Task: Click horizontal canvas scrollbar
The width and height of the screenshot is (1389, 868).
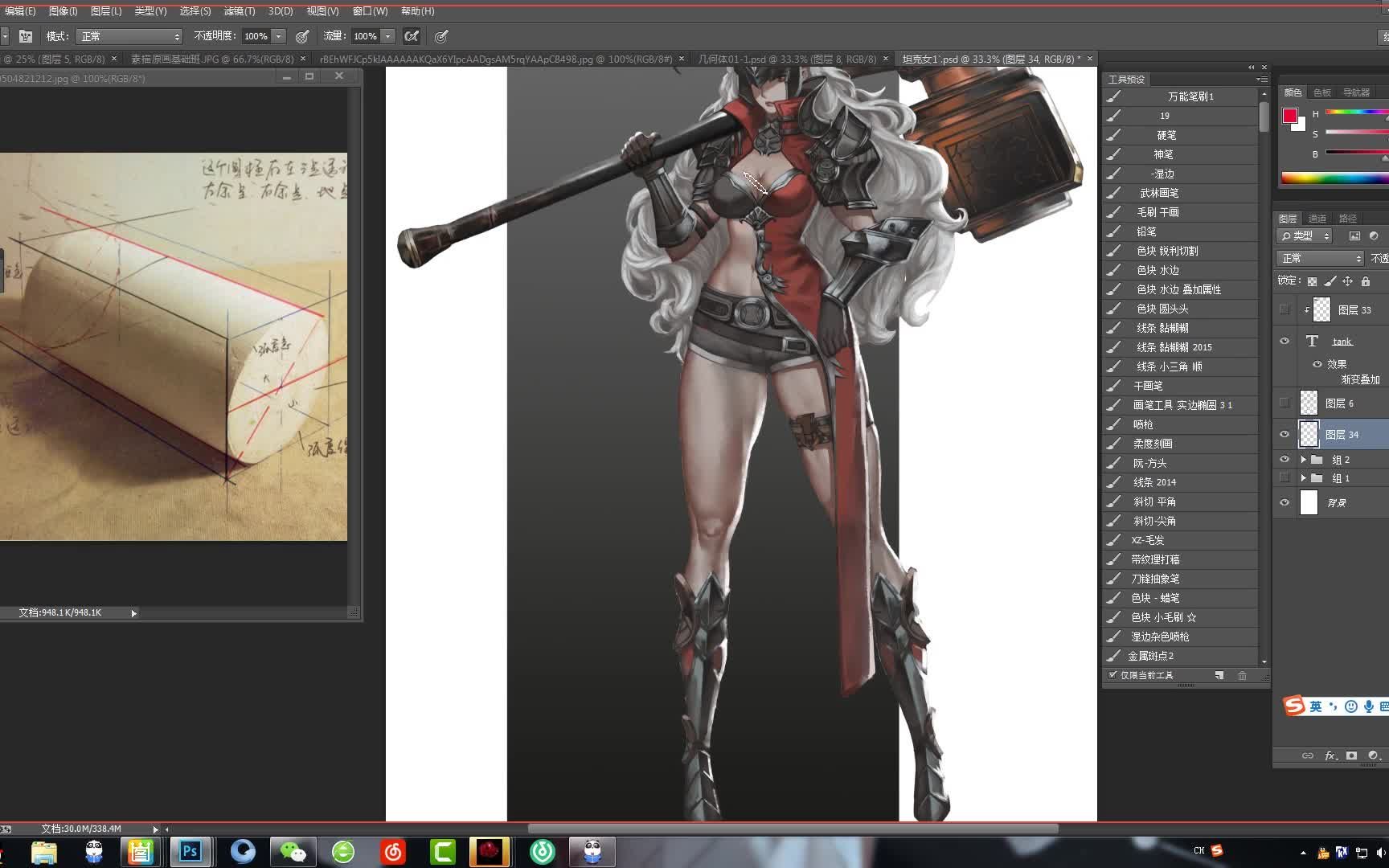Action: (x=793, y=829)
